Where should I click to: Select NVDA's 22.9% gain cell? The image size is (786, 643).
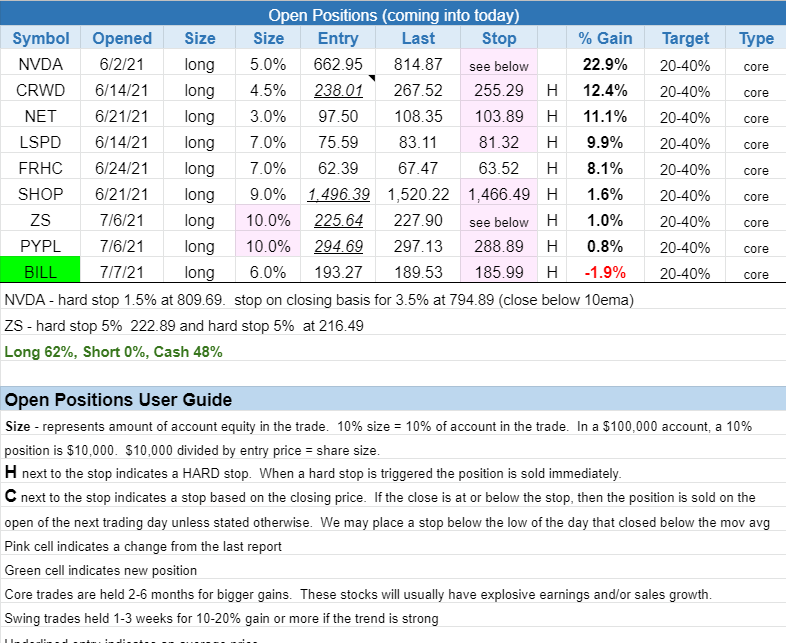[x=605, y=64]
